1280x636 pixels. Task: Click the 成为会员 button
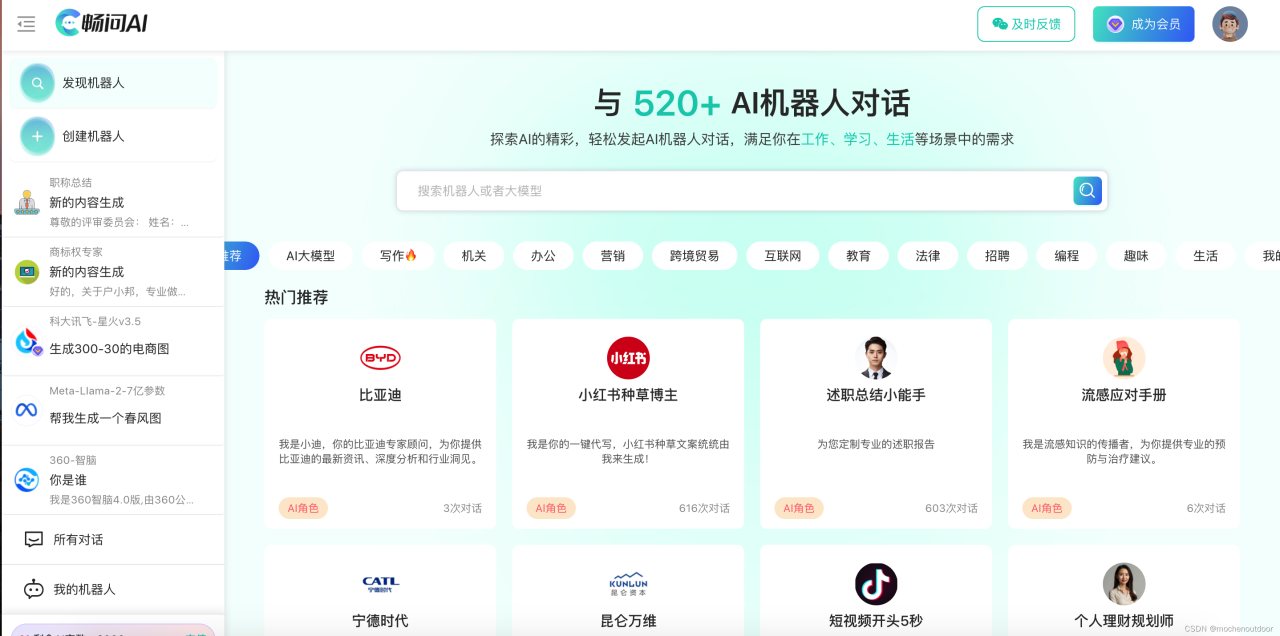point(1144,24)
